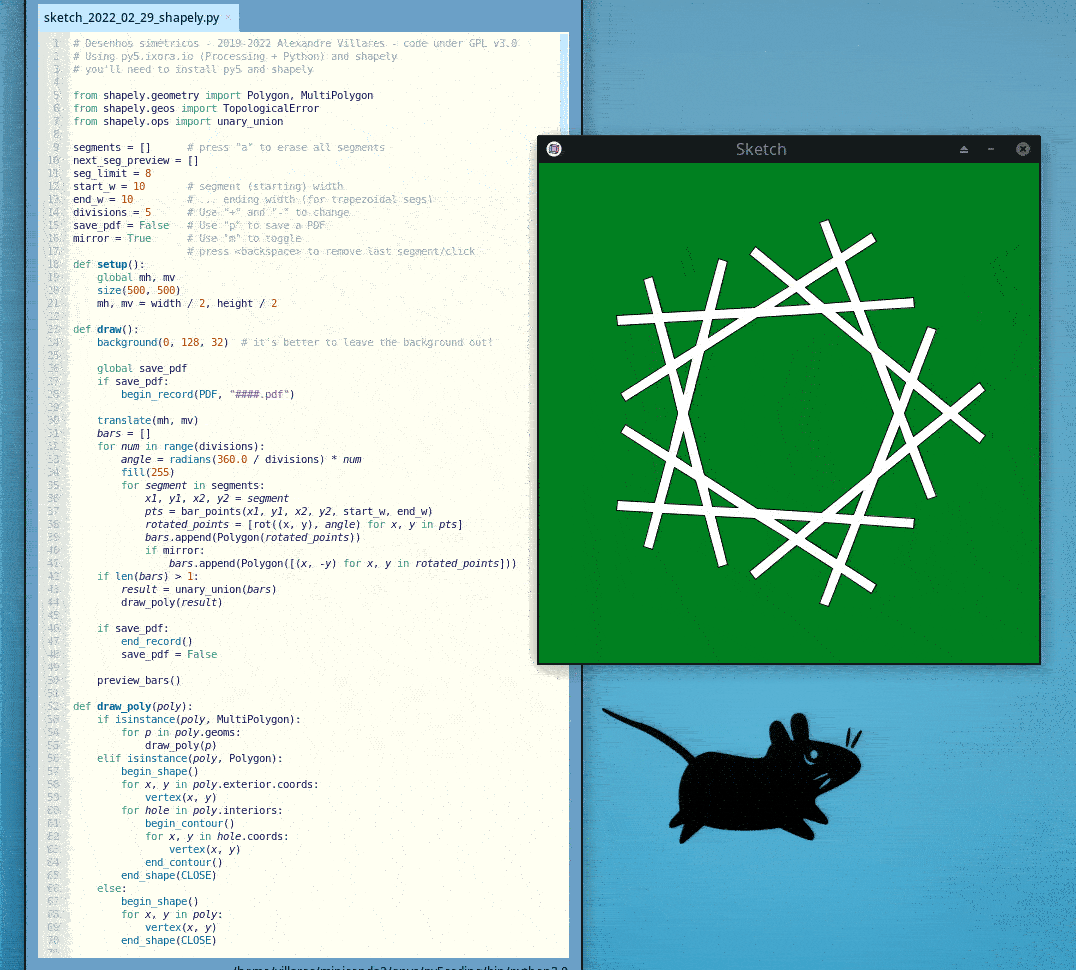Image resolution: width=1076 pixels, height=970 pixels.
Task: Close the sketch_2022_02_29_shapely.py tab with its x
Action: click(228, 17)
